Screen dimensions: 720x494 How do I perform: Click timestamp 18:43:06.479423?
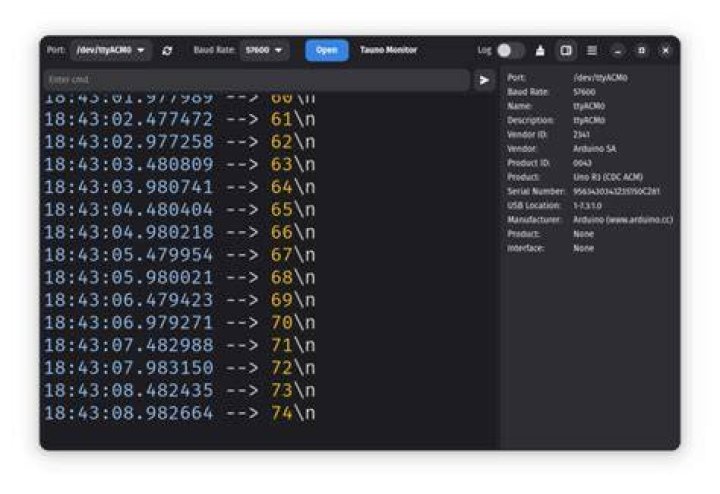pyautogui.click(x=129, y=300)
